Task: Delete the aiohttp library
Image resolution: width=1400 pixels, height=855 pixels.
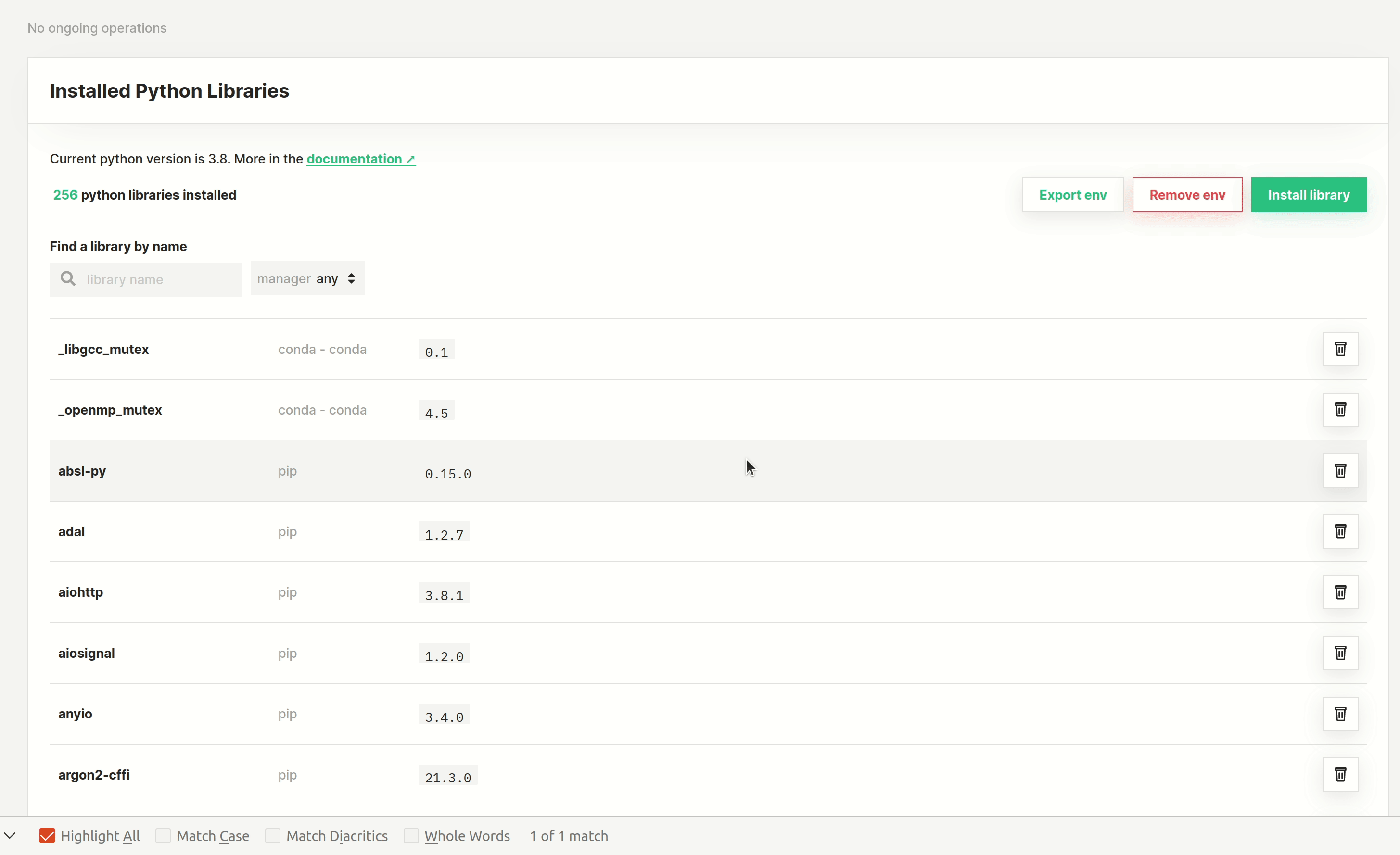Action: [1340, 592]
